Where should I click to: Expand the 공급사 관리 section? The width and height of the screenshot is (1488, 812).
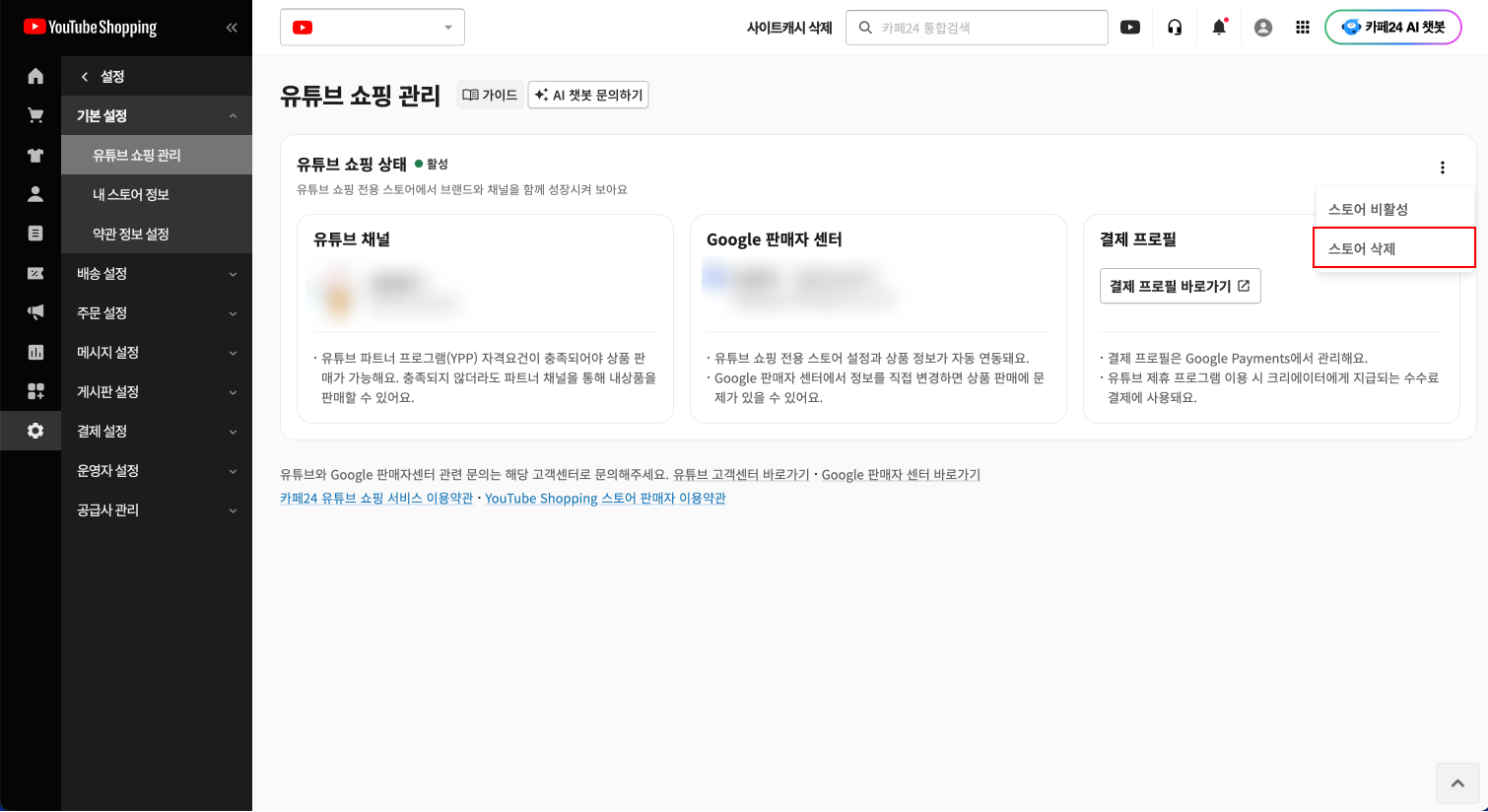[157, 509]
